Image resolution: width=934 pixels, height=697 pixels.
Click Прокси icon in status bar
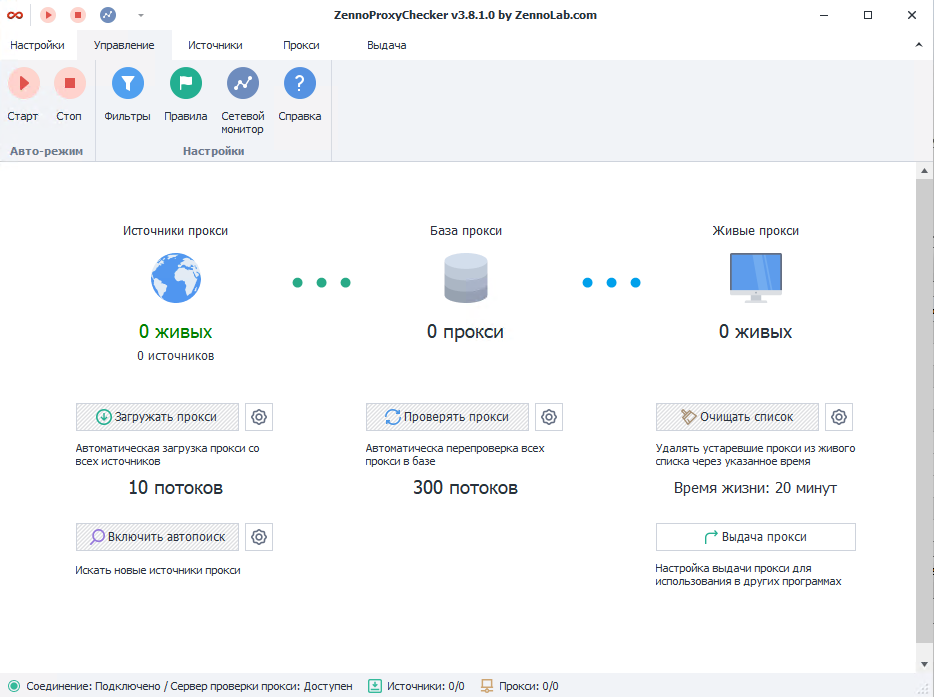(487, 686)
